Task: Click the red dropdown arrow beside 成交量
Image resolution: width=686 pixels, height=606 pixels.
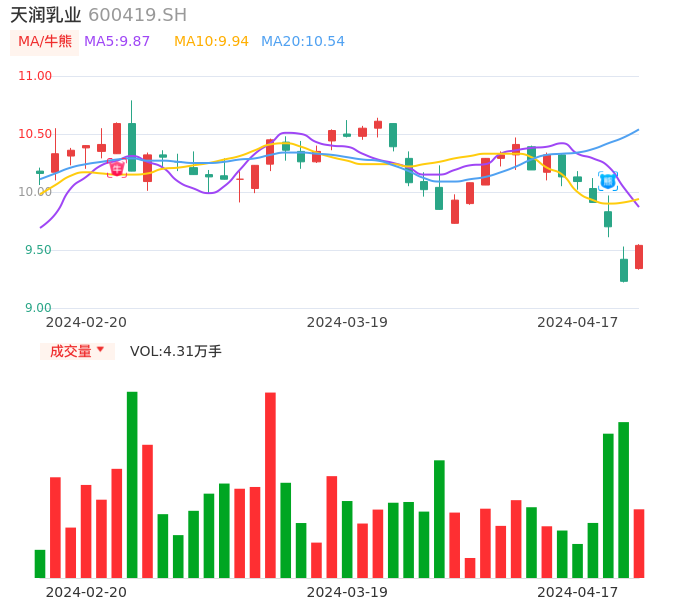Action: (x=100, y=350)
